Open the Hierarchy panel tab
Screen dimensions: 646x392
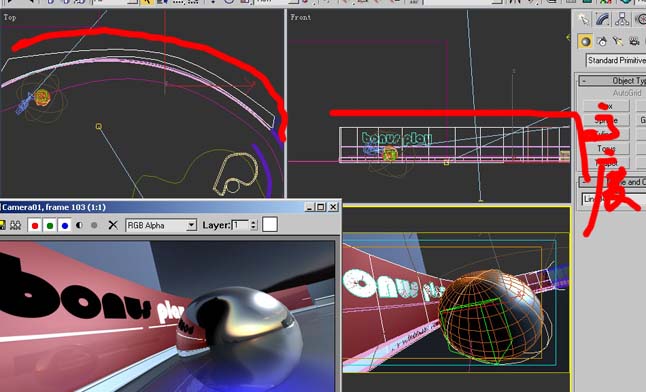click(622, 20)
